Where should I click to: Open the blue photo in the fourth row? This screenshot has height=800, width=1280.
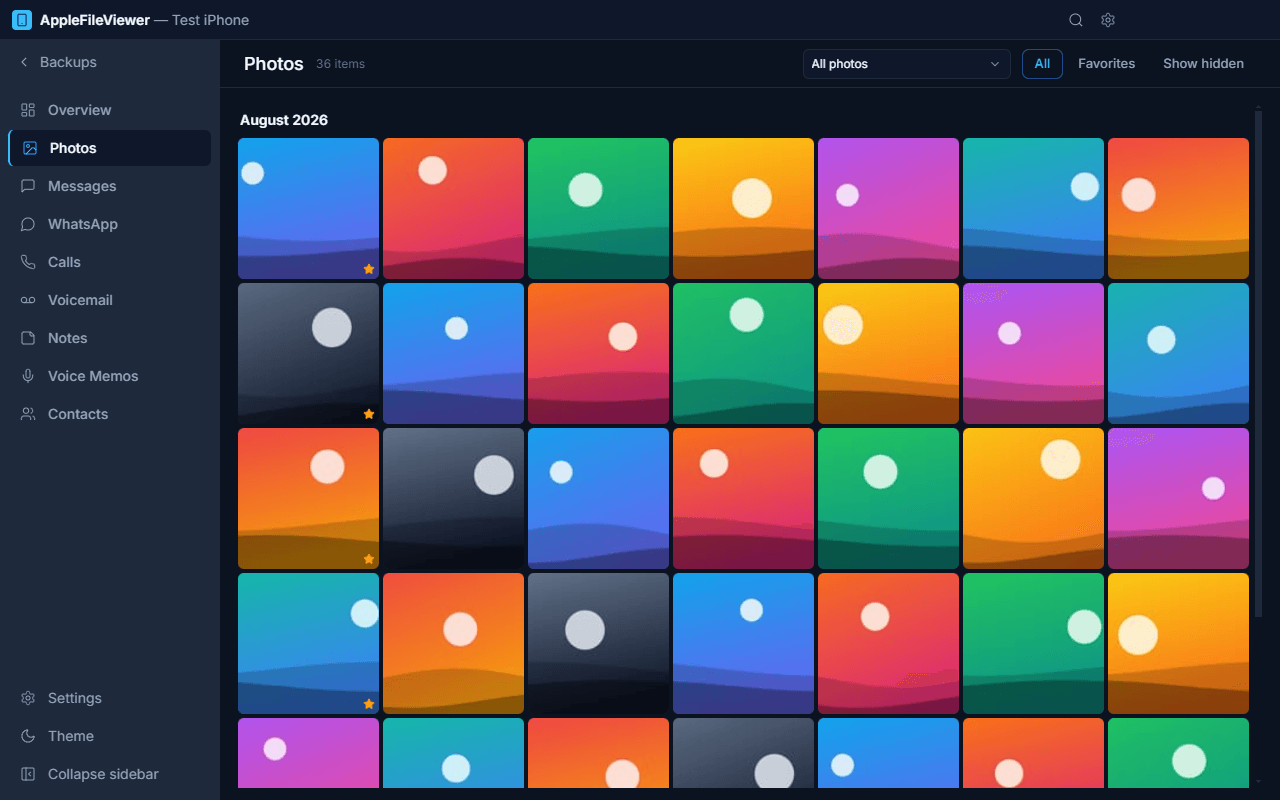point(743,643)
